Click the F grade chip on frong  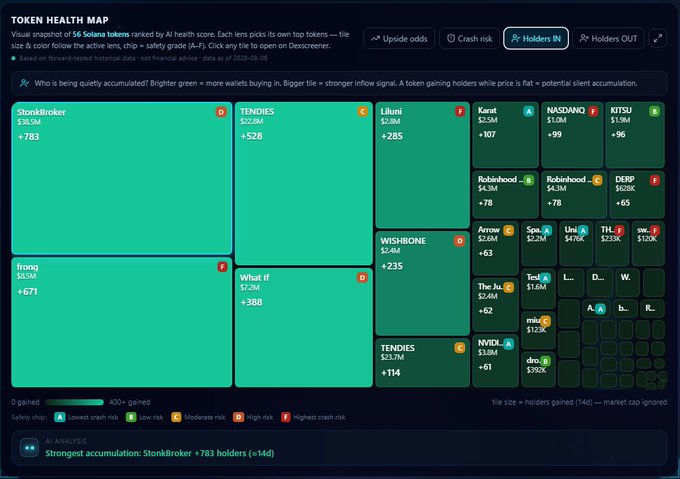coord(222,267)
